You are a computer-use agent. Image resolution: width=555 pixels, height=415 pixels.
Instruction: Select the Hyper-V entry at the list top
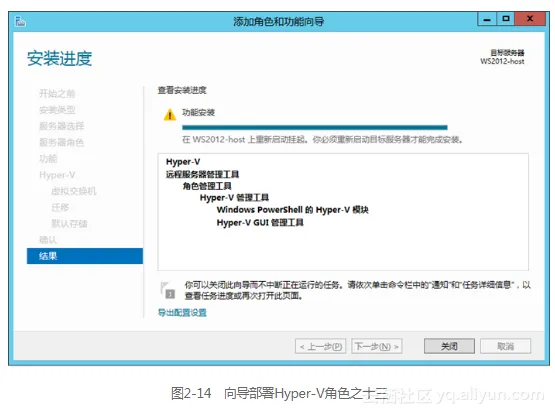(x=183, y=162)
